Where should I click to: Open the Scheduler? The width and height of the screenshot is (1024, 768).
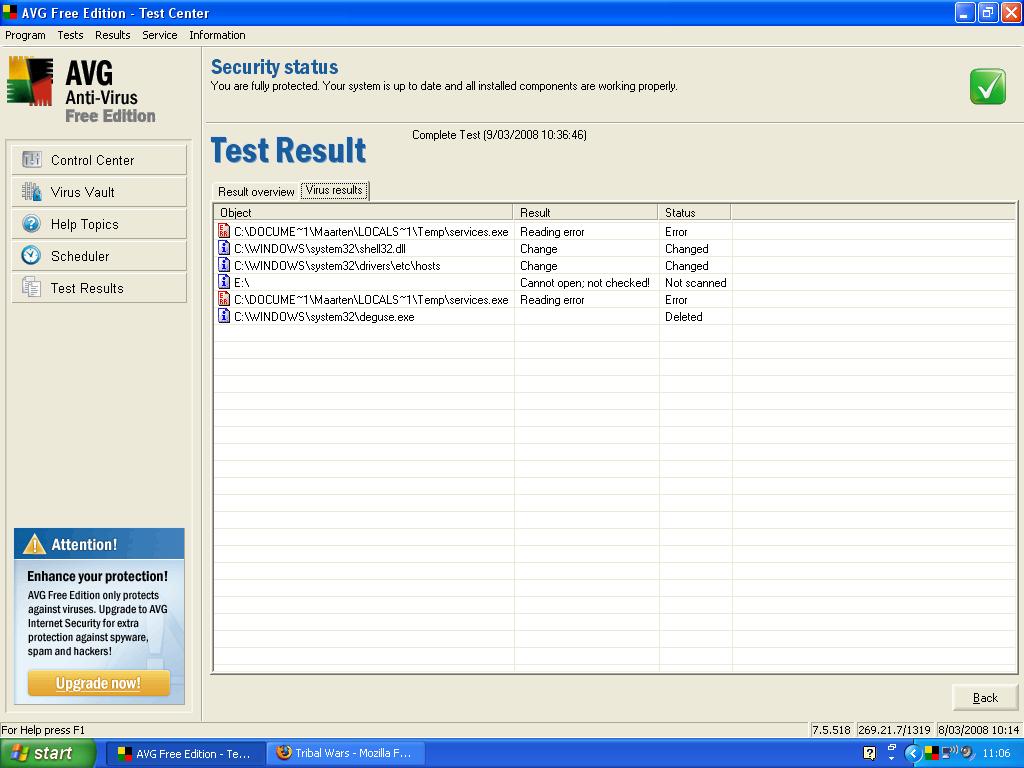point(99,256)
